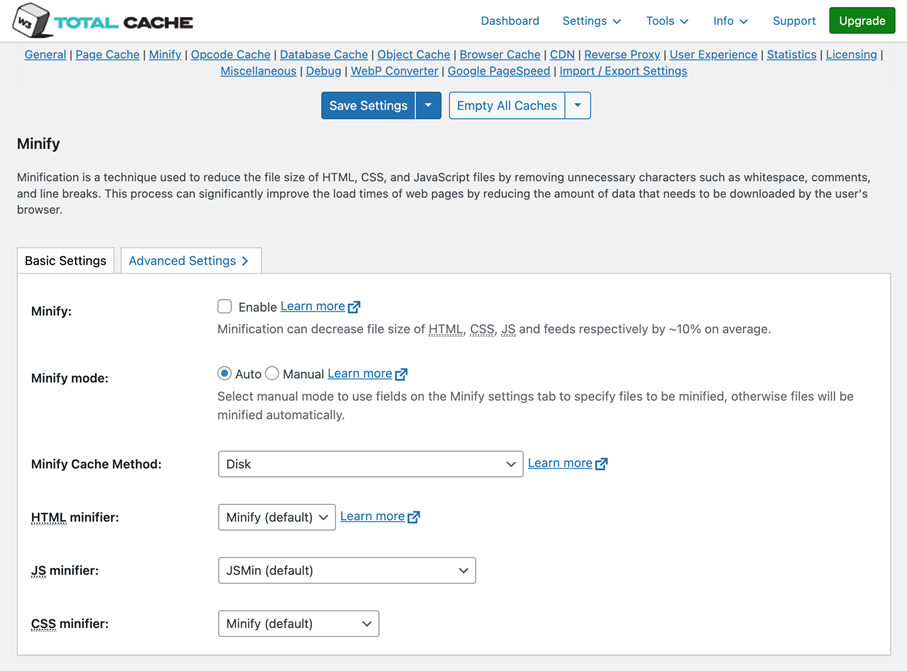The image size is (907, 671).
Task: Click the W3 Total Cache logo
Action: pos(102,21)
